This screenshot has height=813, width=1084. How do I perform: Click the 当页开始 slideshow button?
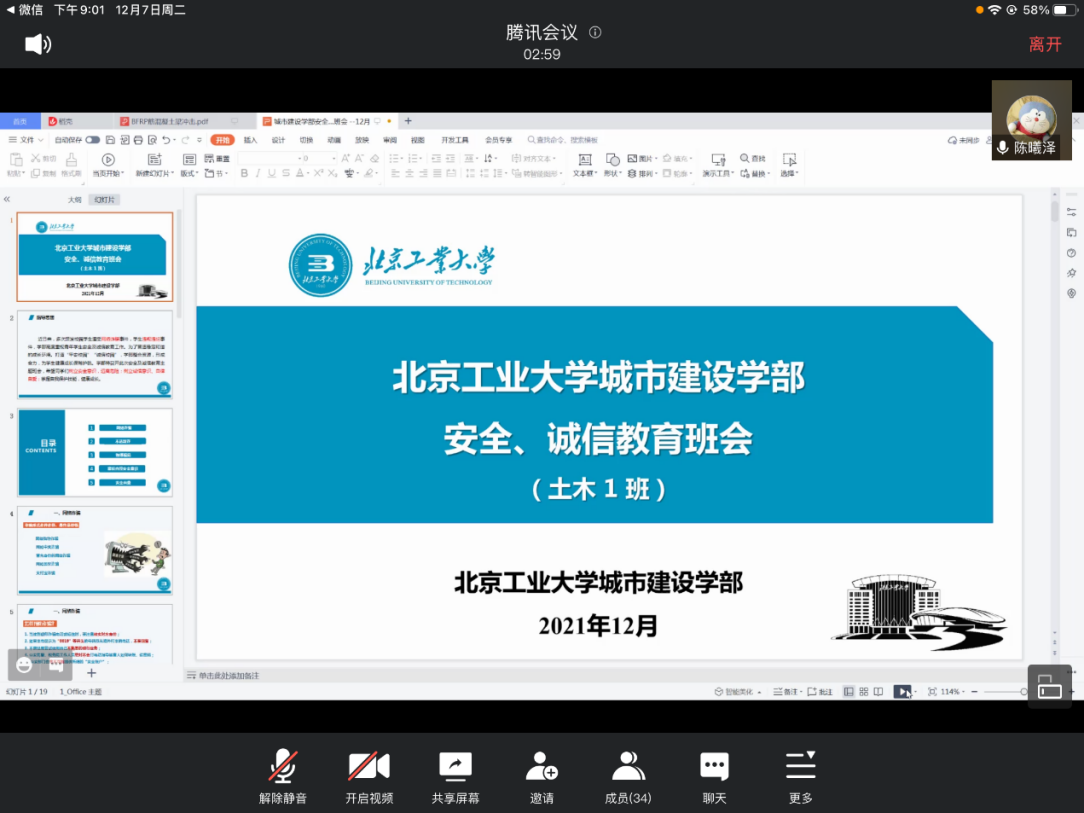[107, 165]
